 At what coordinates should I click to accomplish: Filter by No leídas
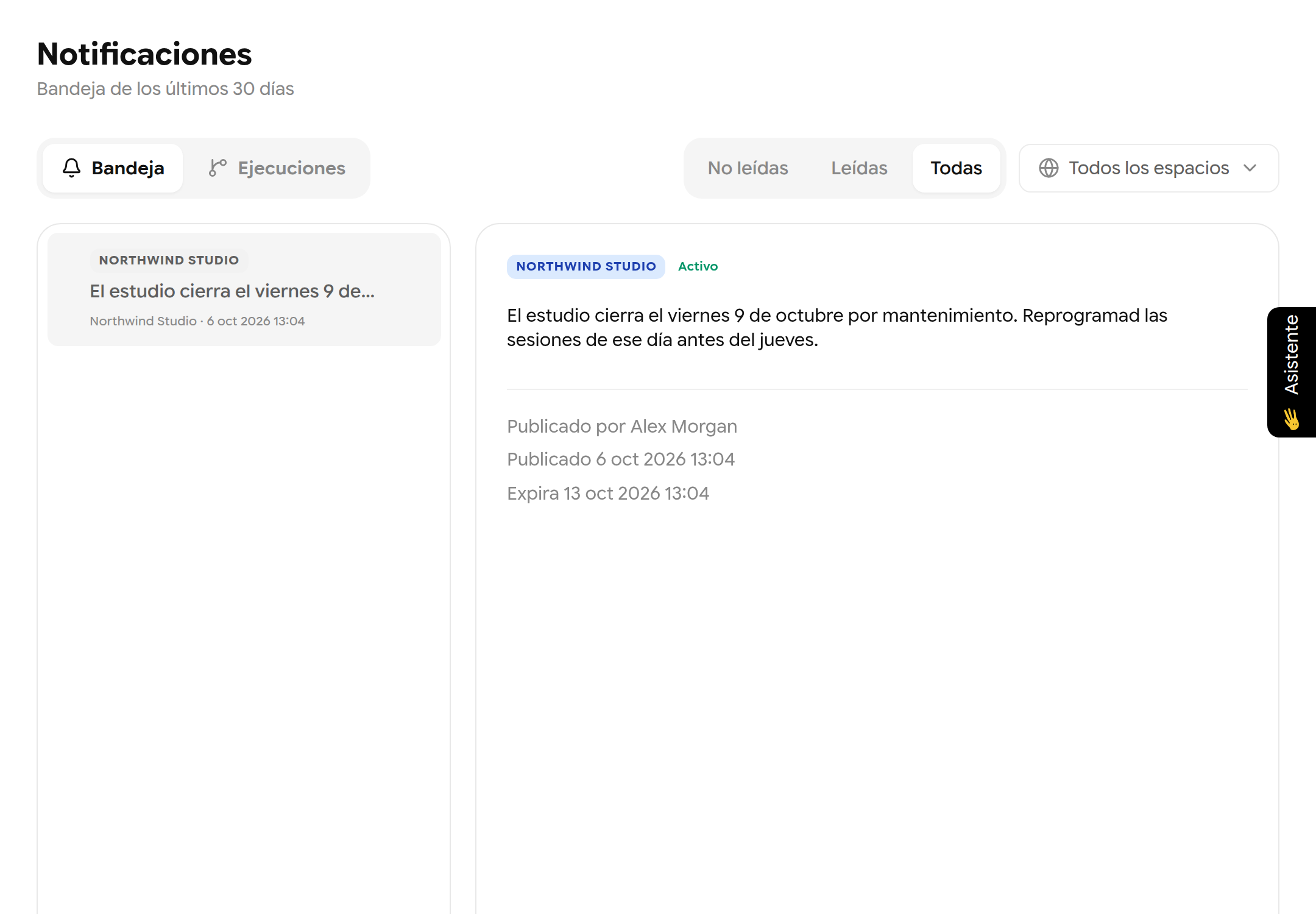coord(748,168)
